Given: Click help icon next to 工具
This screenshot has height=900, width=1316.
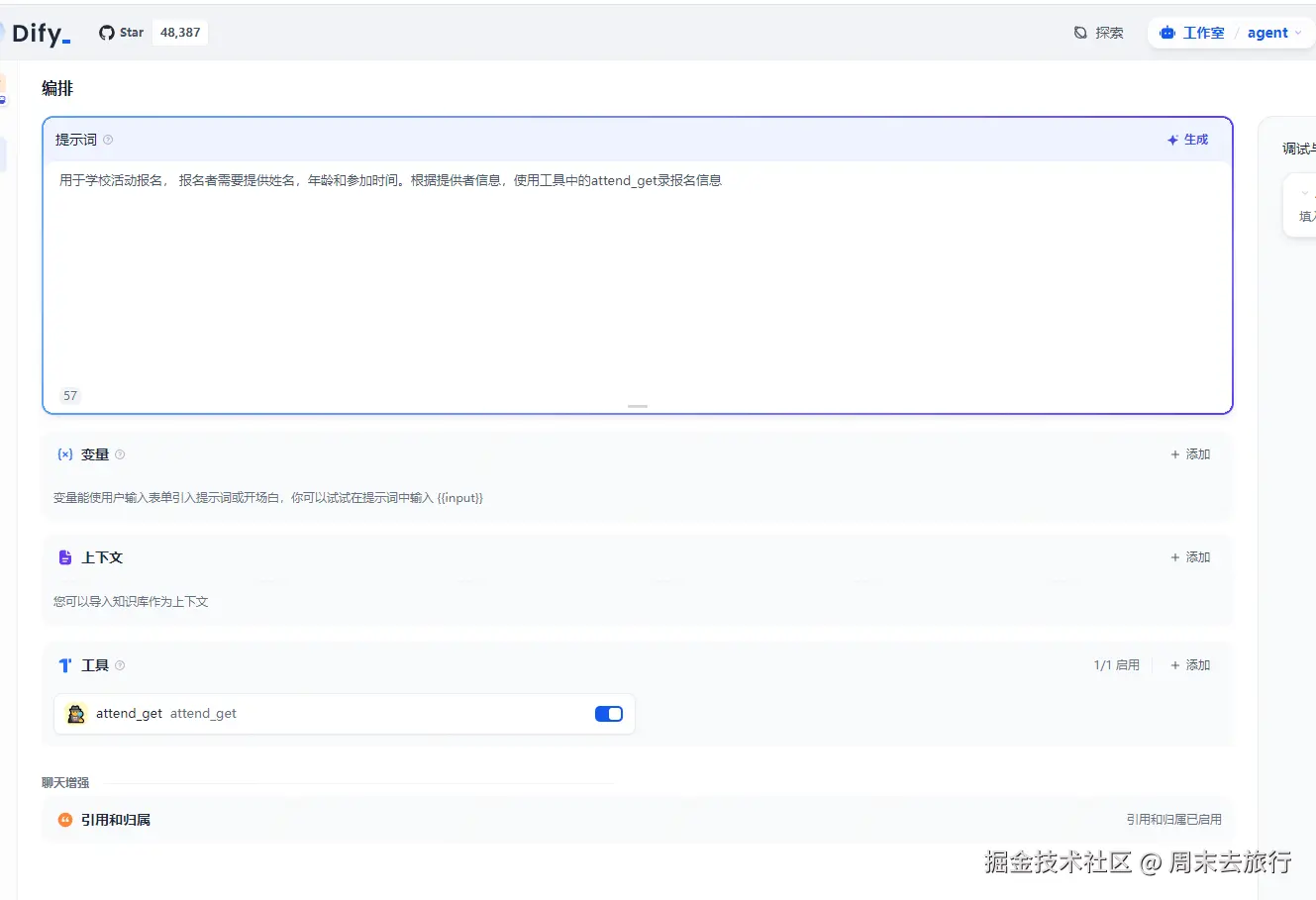Looking at the screenshot, I should (x=120, y=665).
